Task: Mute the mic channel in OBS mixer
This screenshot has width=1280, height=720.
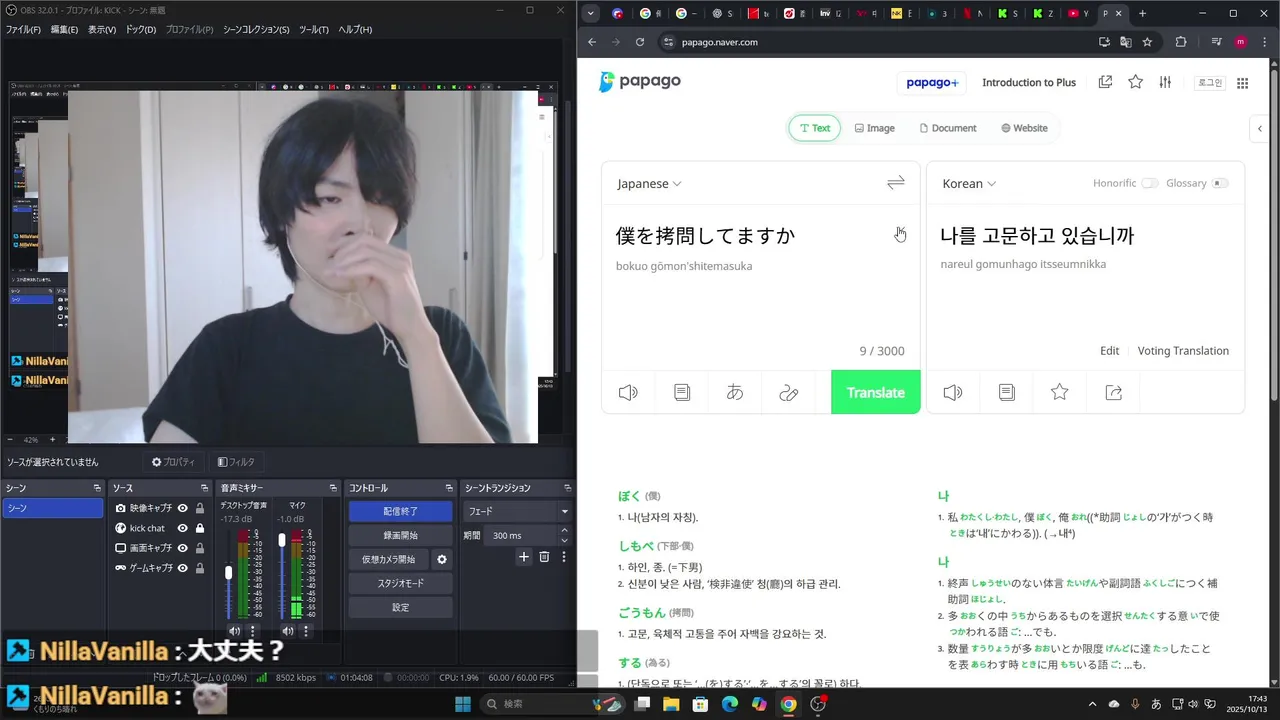Action: (288, 631)
